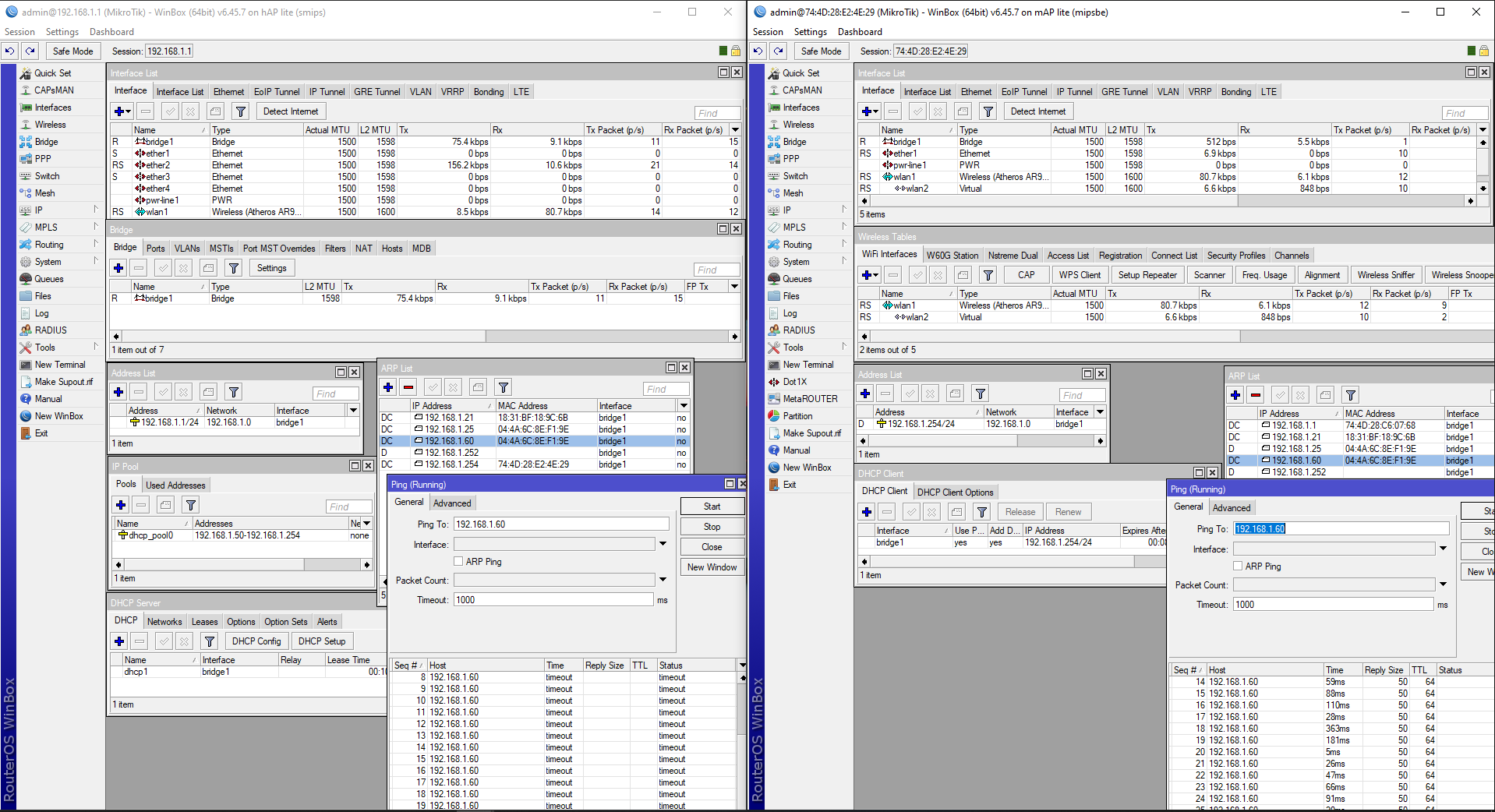Viewport: 1495px width, 812px height.
Task: Click filter icon in right Wireless Tables toolbar
Action: 988,275
